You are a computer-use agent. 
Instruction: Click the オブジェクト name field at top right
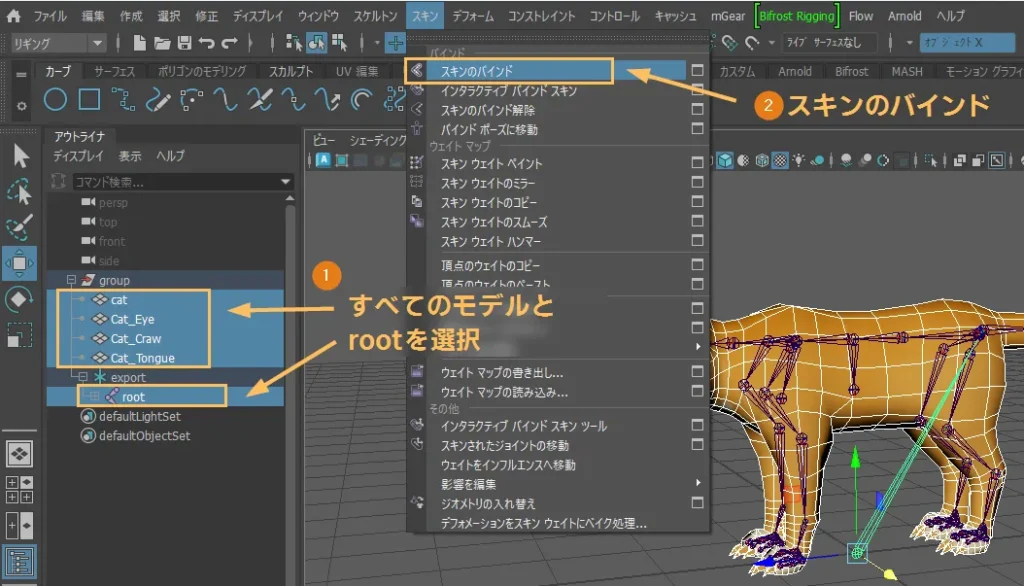point(967,43)
